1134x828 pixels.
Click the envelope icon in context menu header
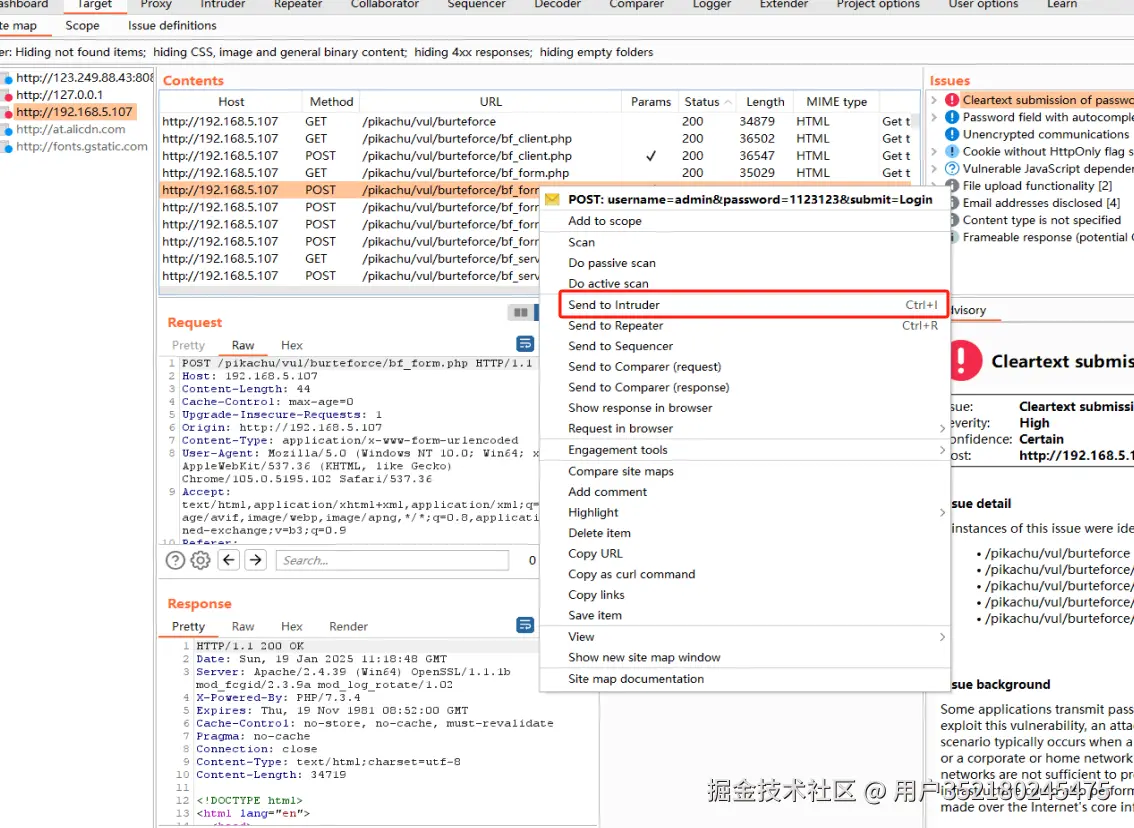point(553,200)
